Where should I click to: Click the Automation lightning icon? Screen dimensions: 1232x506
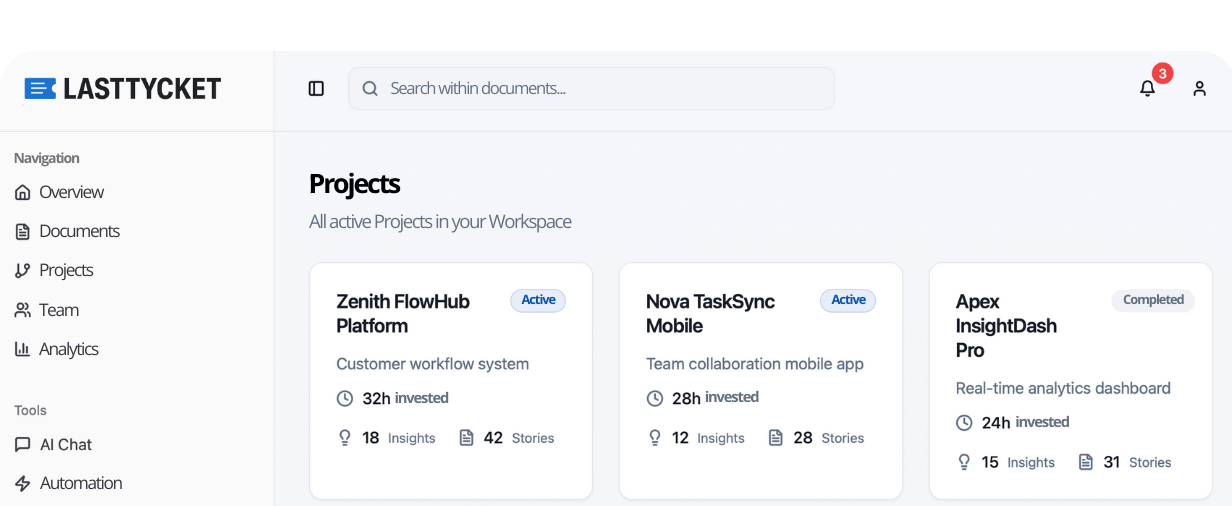(x=22, y=483)
